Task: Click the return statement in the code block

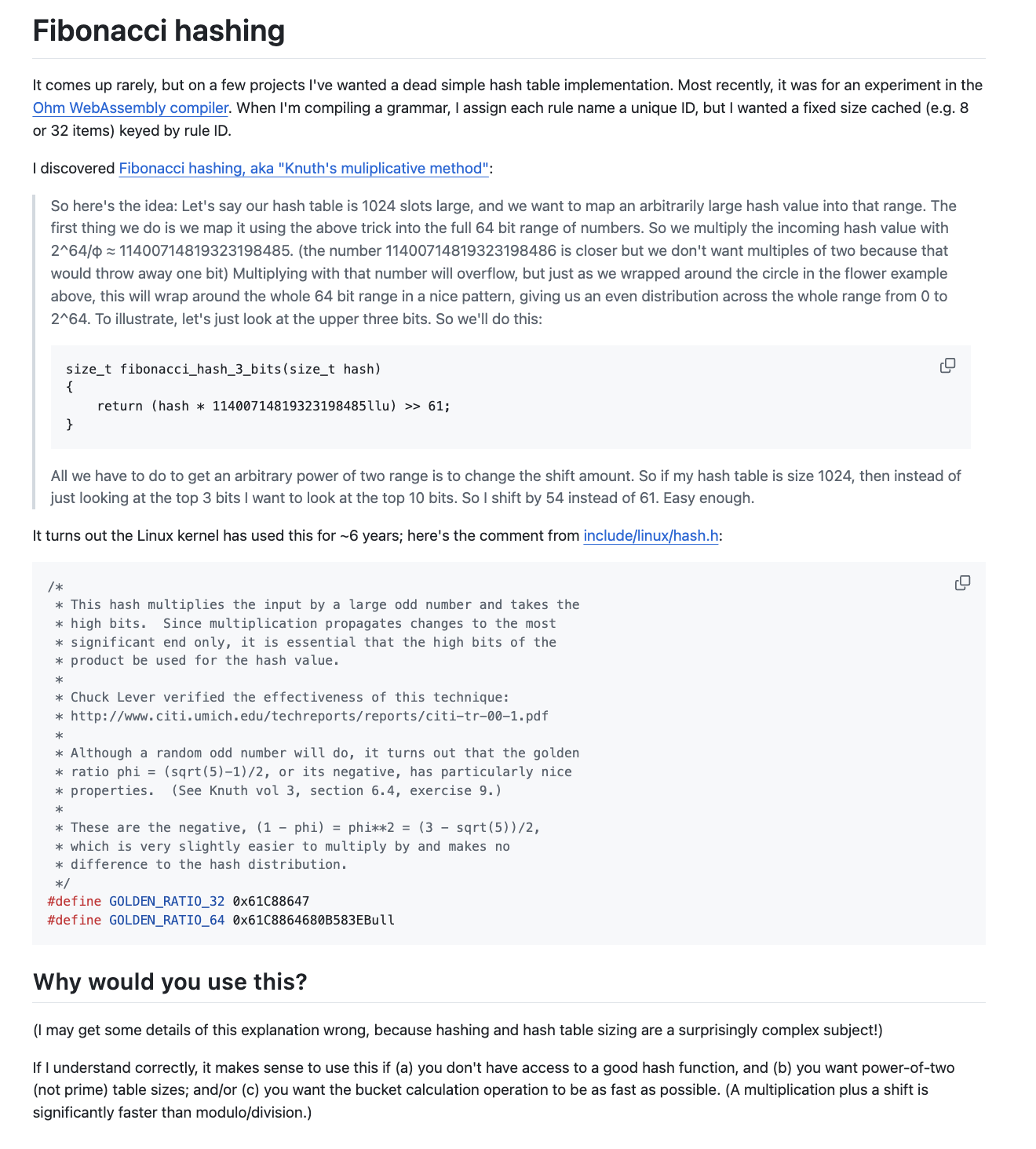Action: pyautogui.click(x=273, y=407)
